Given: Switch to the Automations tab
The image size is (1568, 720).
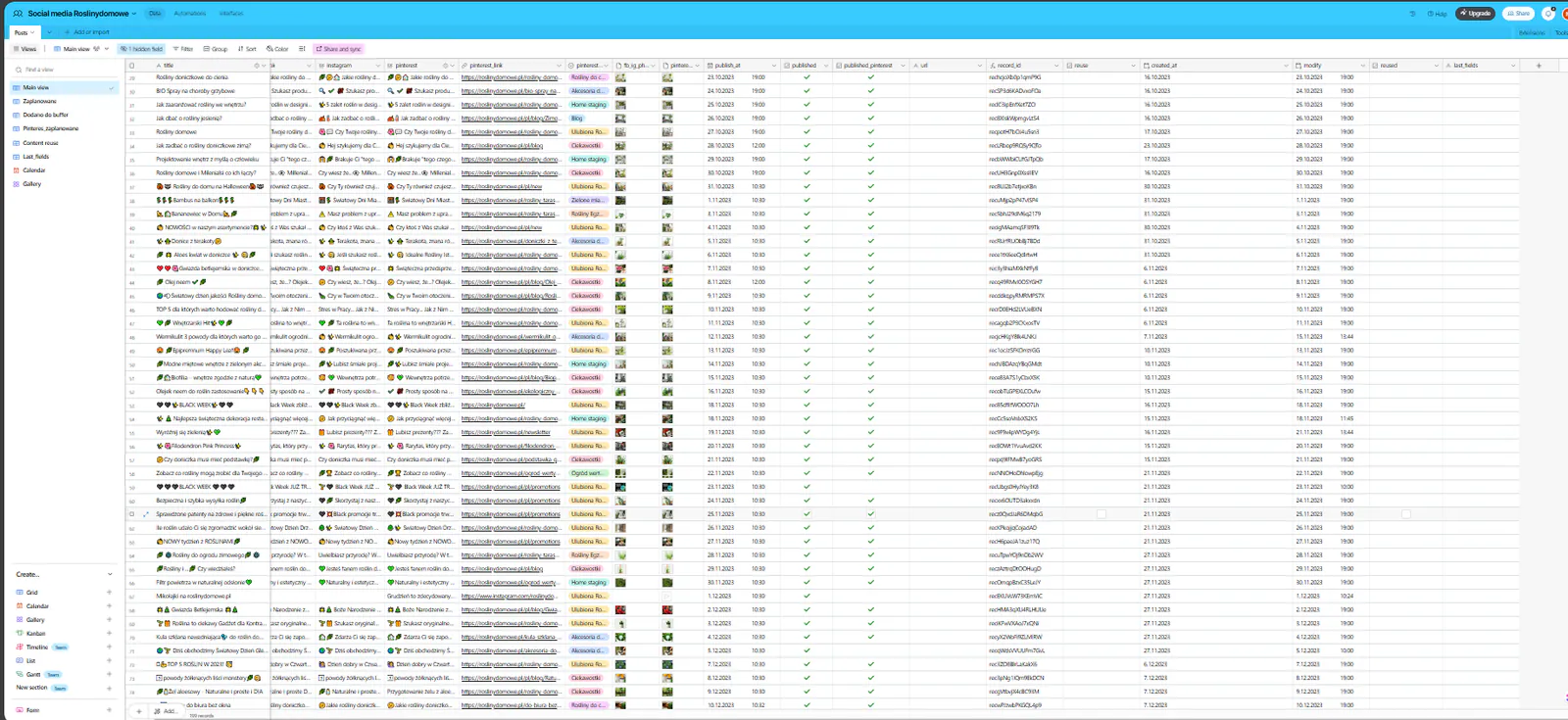Looking at the screenshot, I should click(x=189, y=14).
